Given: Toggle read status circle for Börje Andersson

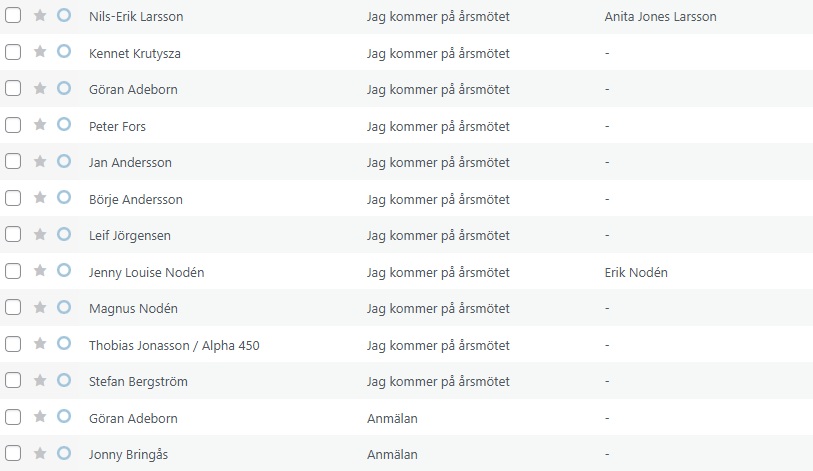Looking at the screenshot, I should tap(64, 198).
